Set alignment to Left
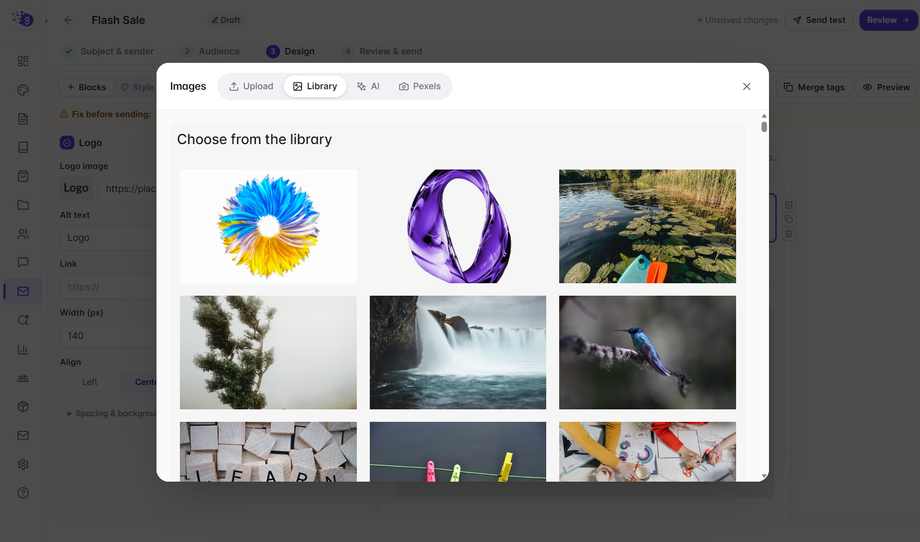This screenshot has height=542, width=920. pos(90,382)
